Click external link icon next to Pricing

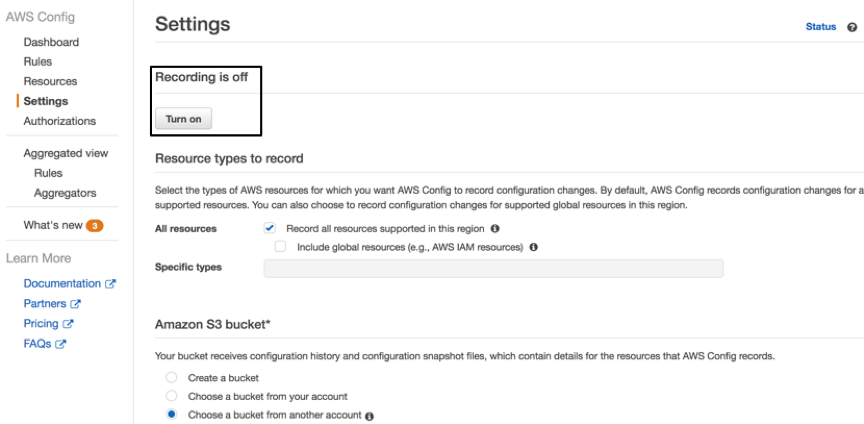tap(69, 324)
